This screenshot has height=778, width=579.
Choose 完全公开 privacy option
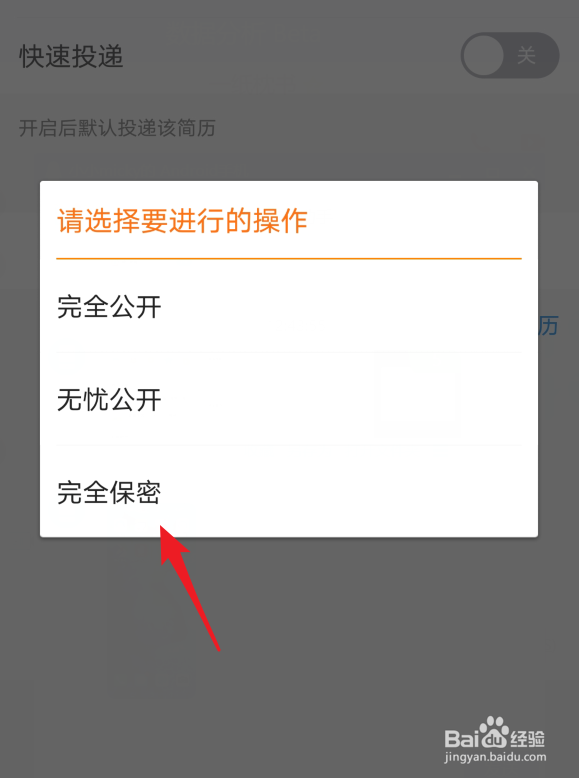289,306
